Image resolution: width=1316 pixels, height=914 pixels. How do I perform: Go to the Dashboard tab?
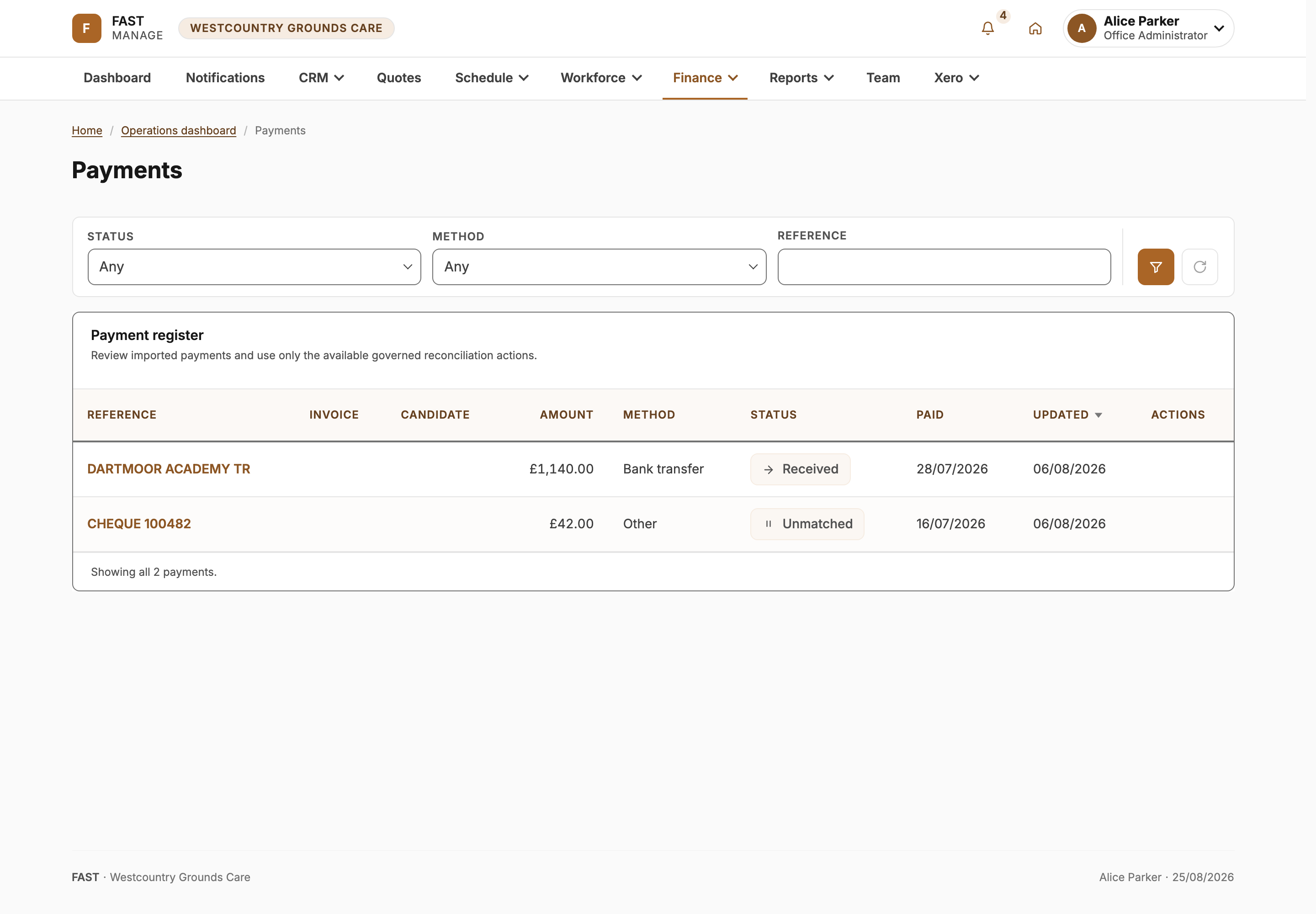117,78
